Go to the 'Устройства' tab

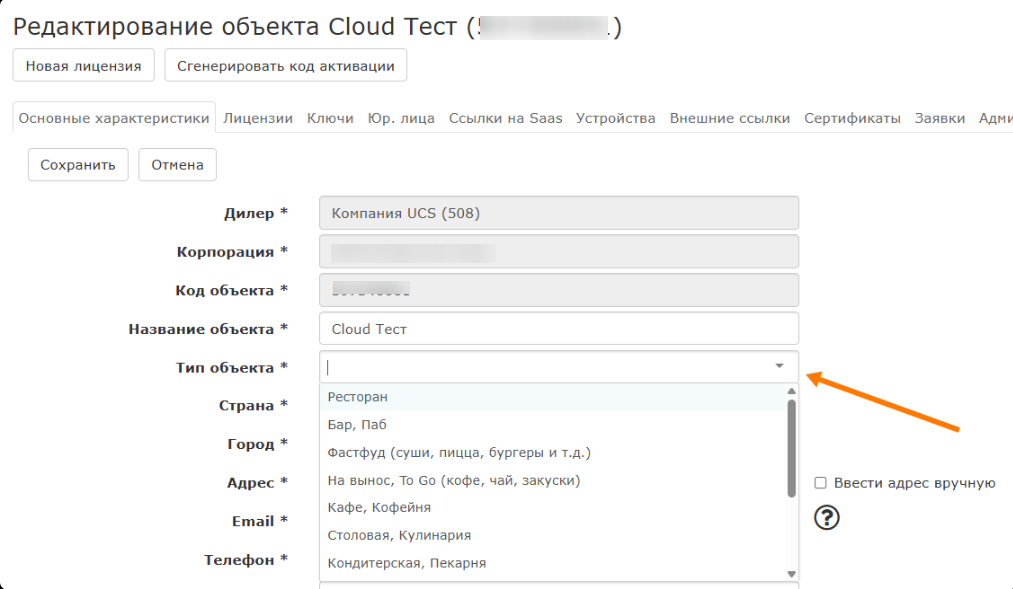tap(615, 118)
